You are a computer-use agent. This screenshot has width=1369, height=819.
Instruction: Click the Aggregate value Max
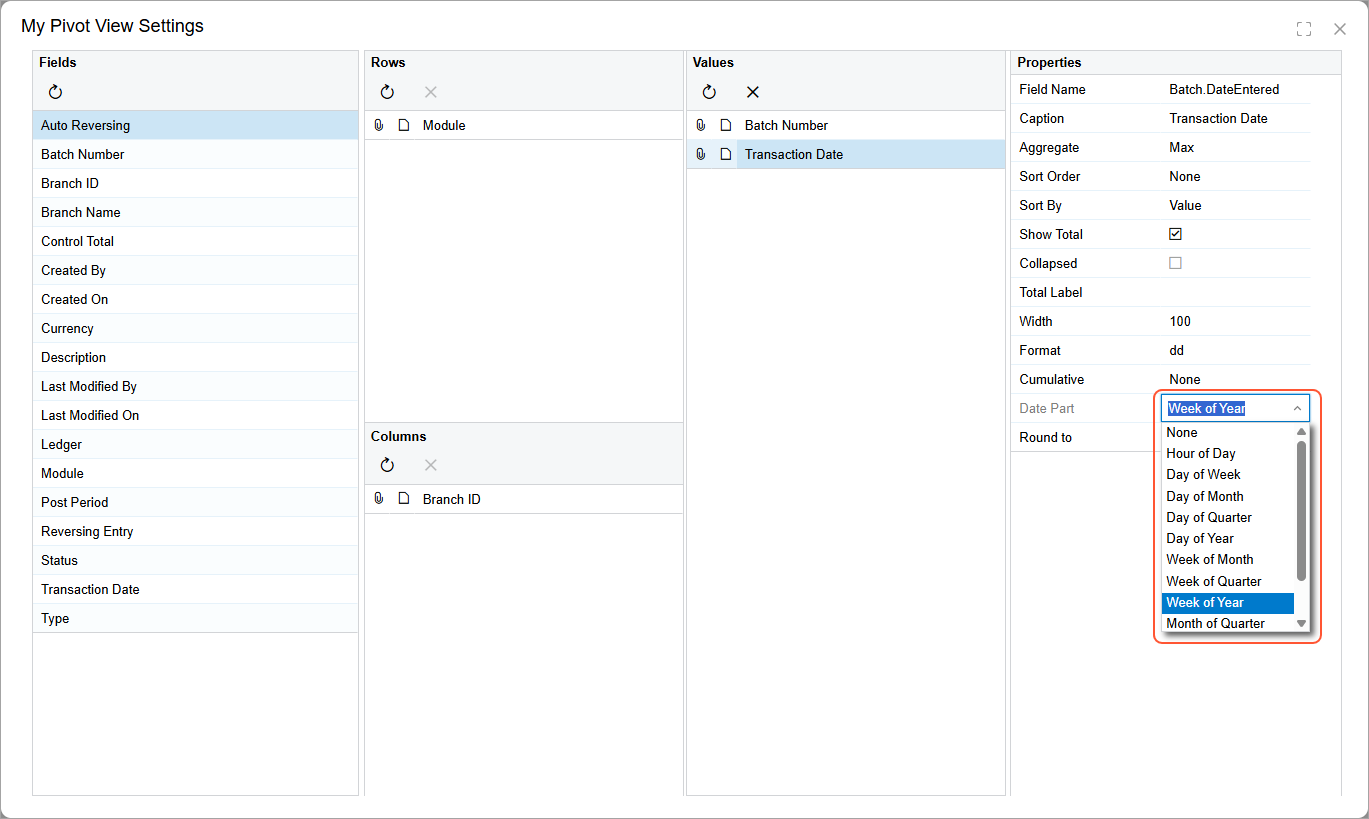(1182, 147)
